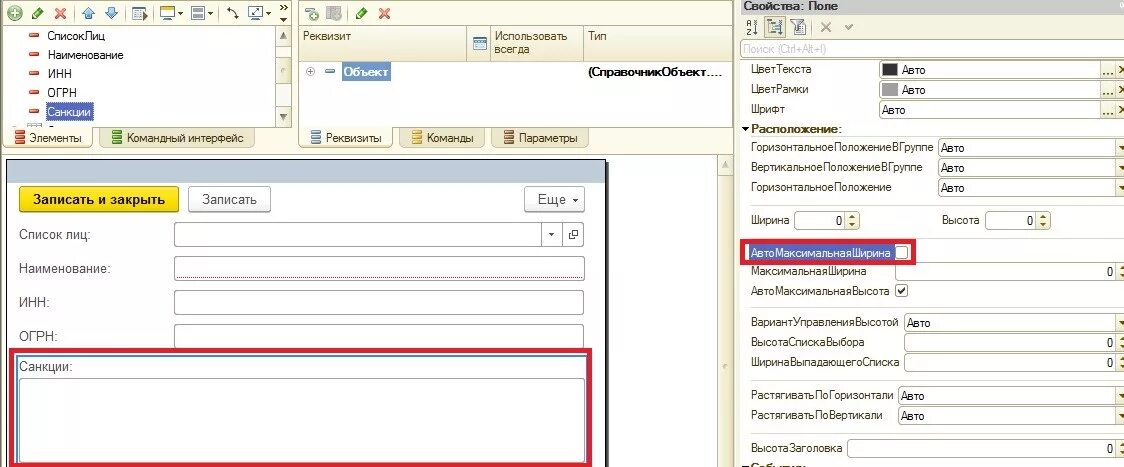Expand the Объект attribute tree node
The image size is (1124, 467).
[310, 72]
